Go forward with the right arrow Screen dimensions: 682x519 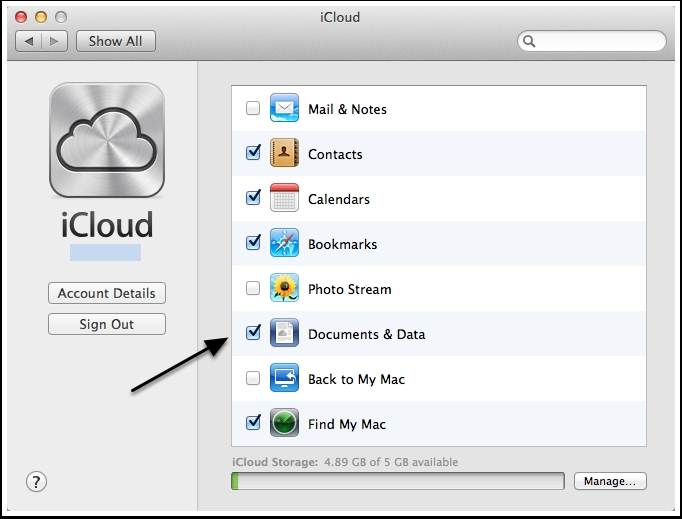(54, 41)
